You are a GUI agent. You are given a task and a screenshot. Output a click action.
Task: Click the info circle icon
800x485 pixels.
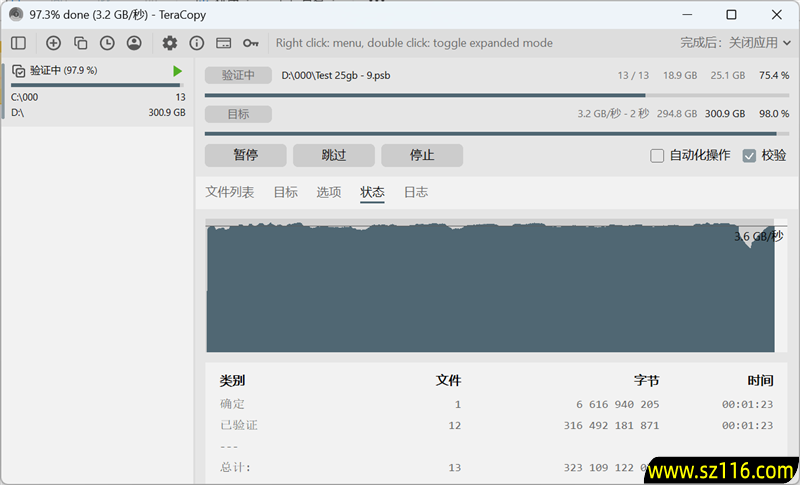pyautogui.click(x=196, y=43)
